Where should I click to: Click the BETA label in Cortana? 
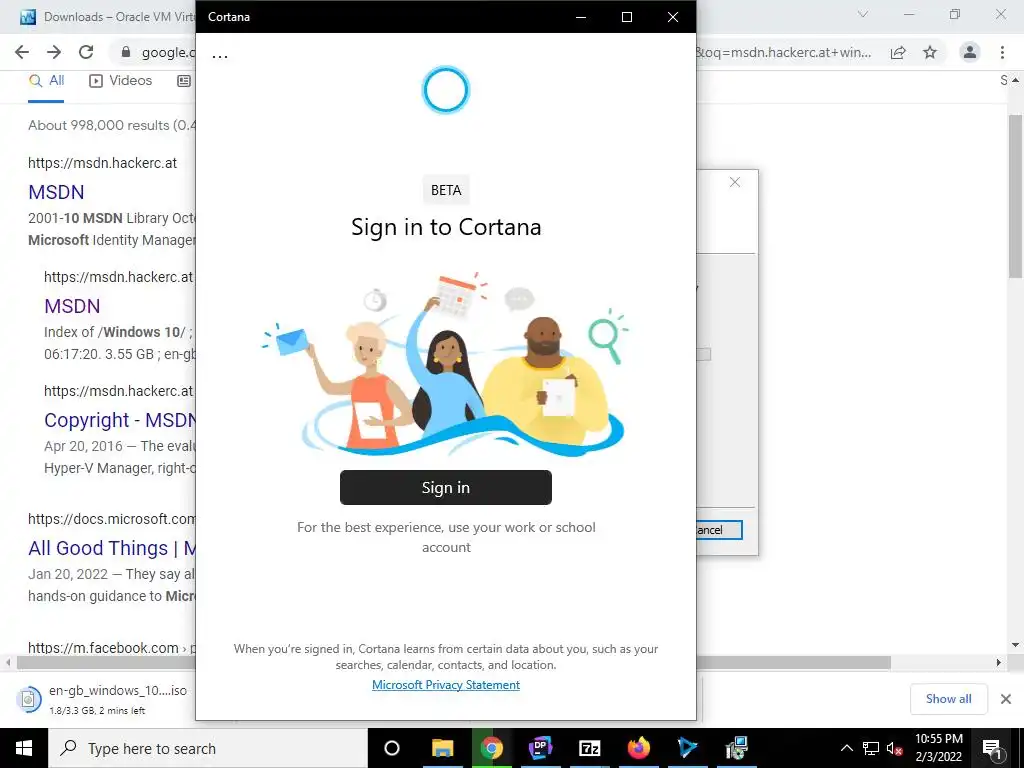[x=446, y=190]
